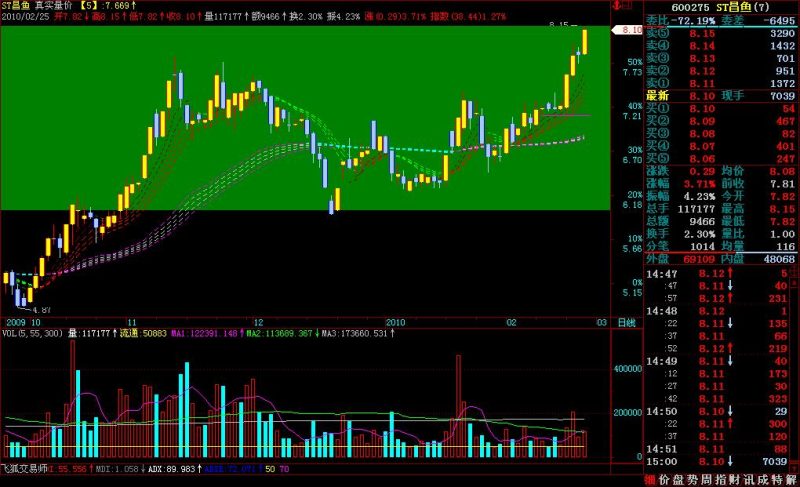Click the latest yellow candlestick near 8.15

pyautogui.click(x=584, y=41)
